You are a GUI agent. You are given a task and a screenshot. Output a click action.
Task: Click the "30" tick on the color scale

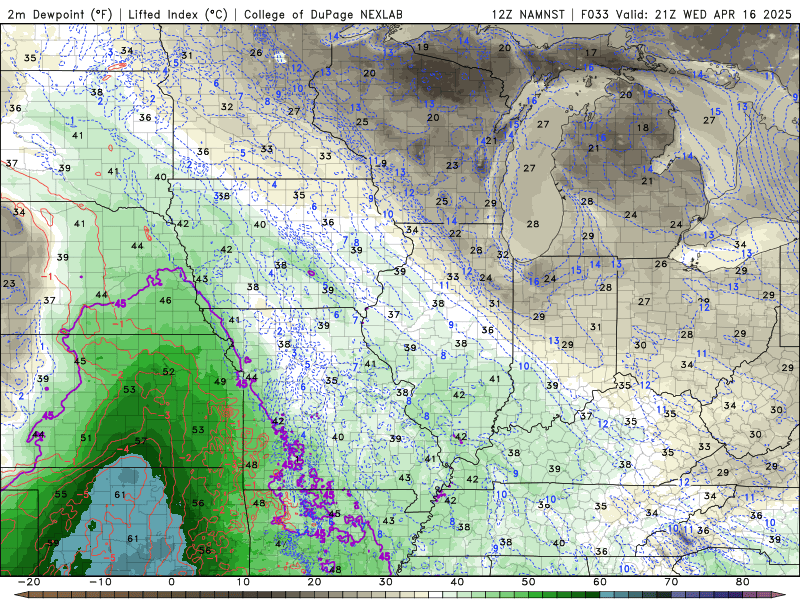pos(386,582)
